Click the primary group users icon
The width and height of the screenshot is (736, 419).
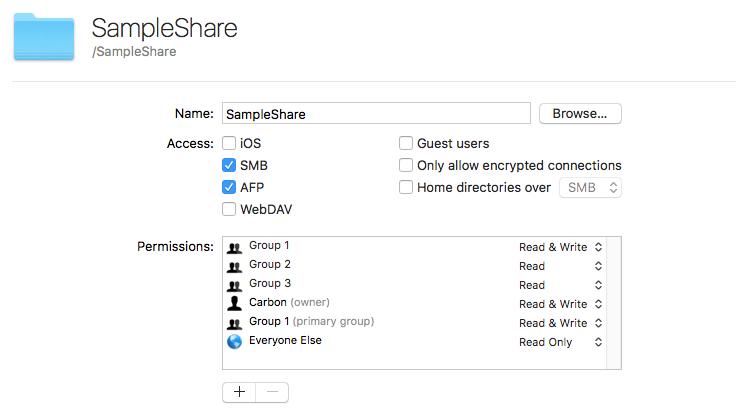click(x=234, y=322)
